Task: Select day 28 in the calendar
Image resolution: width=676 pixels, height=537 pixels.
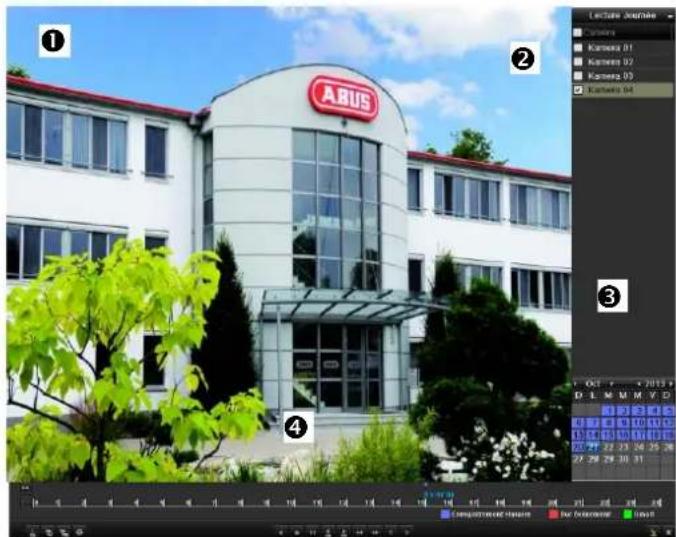Action: click(594, 459)
